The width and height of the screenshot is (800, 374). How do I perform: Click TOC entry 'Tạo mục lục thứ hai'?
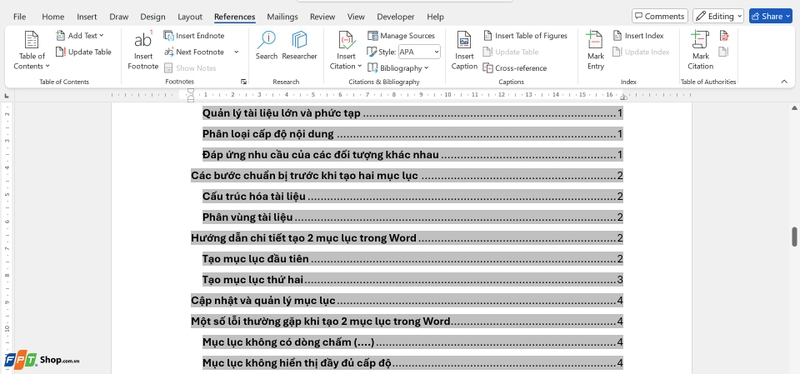click(254, 280)
